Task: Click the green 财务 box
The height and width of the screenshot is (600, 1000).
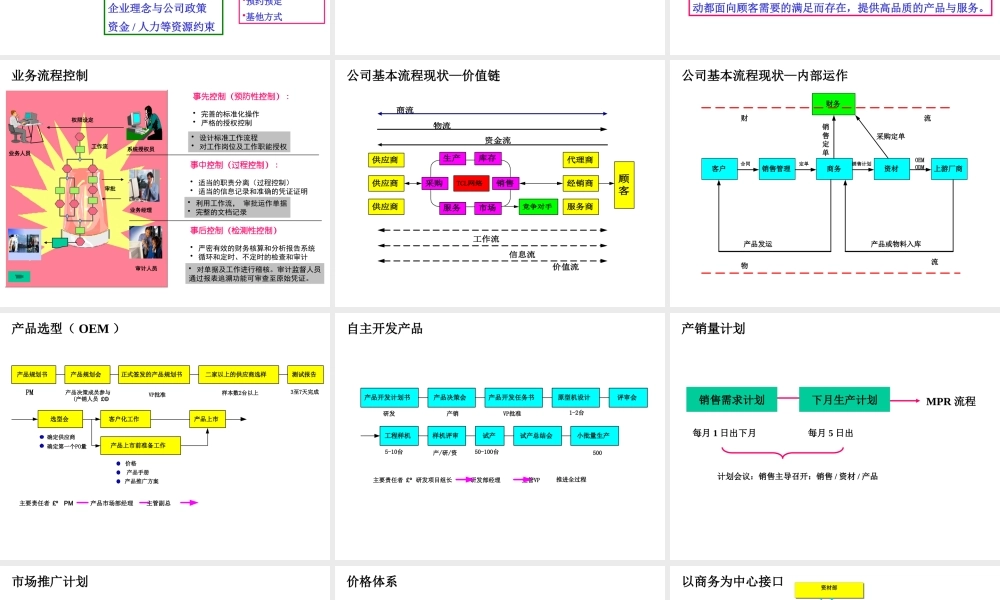Action: click(x=833, y=104)
